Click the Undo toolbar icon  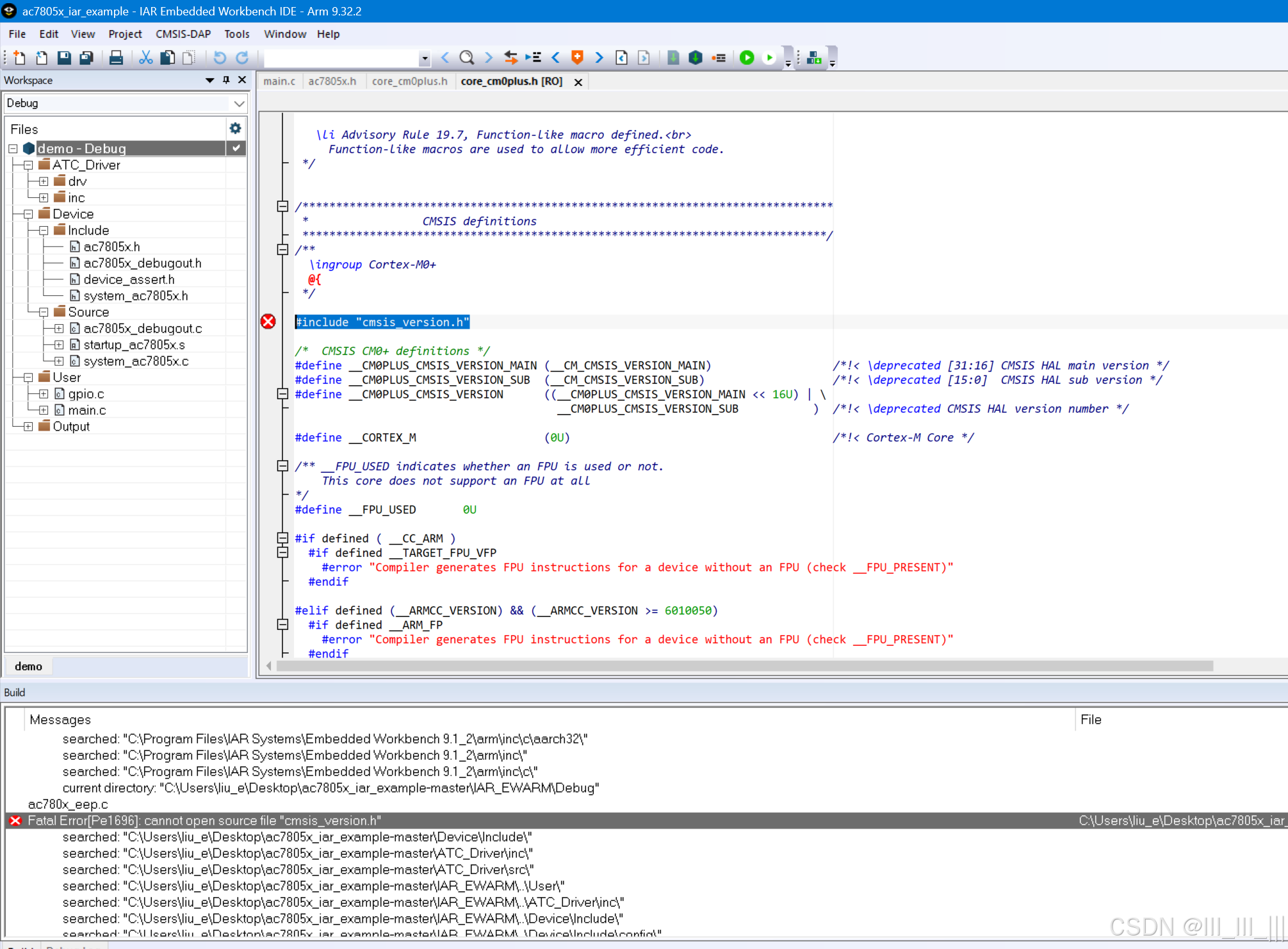point(220,58)
